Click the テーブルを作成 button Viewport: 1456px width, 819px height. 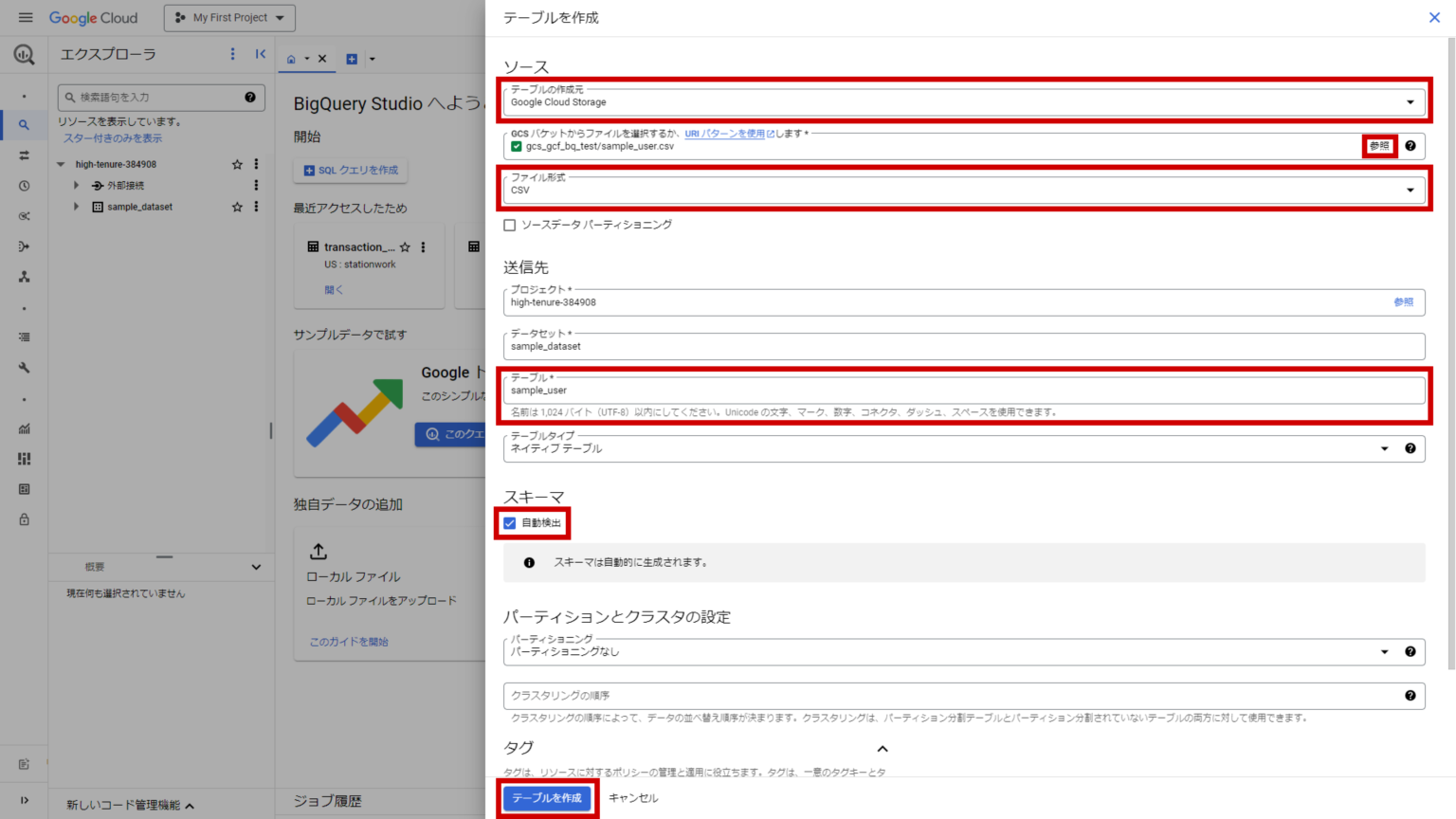tap(547, 799)
